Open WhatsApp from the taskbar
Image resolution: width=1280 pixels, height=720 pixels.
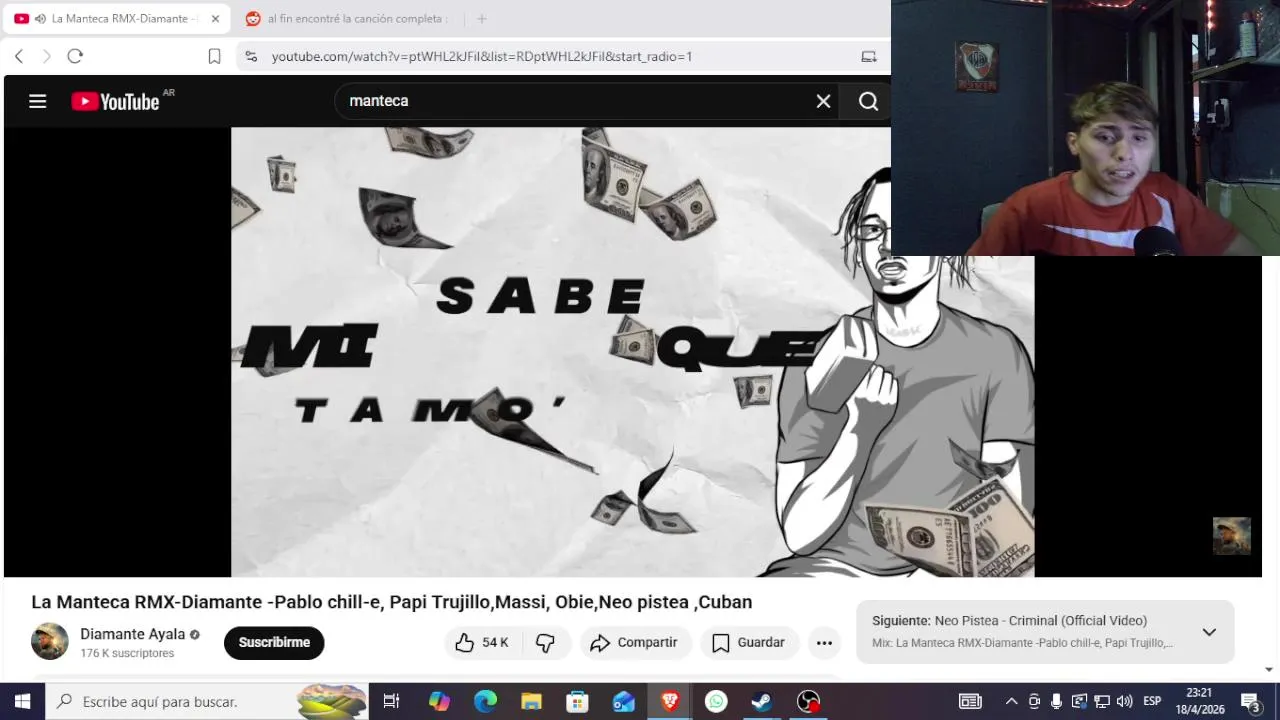[x=716, y=701]
